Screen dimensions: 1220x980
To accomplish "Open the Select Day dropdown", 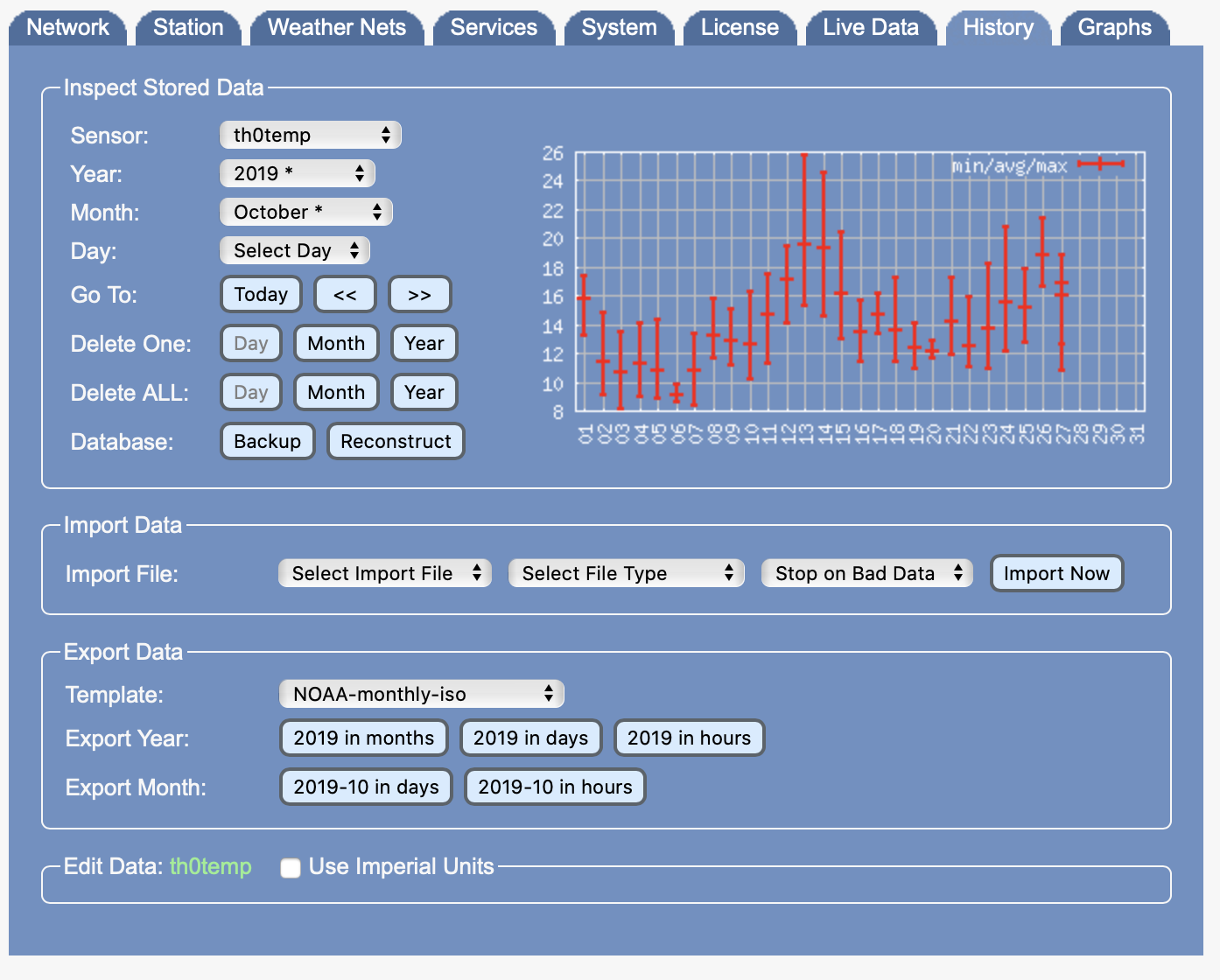I will point(294,250).
